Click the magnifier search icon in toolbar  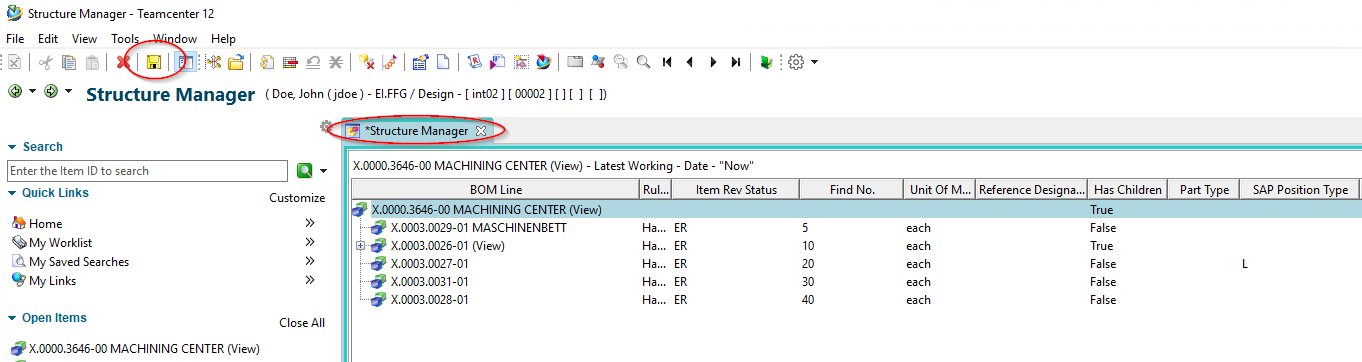(644, 62)
